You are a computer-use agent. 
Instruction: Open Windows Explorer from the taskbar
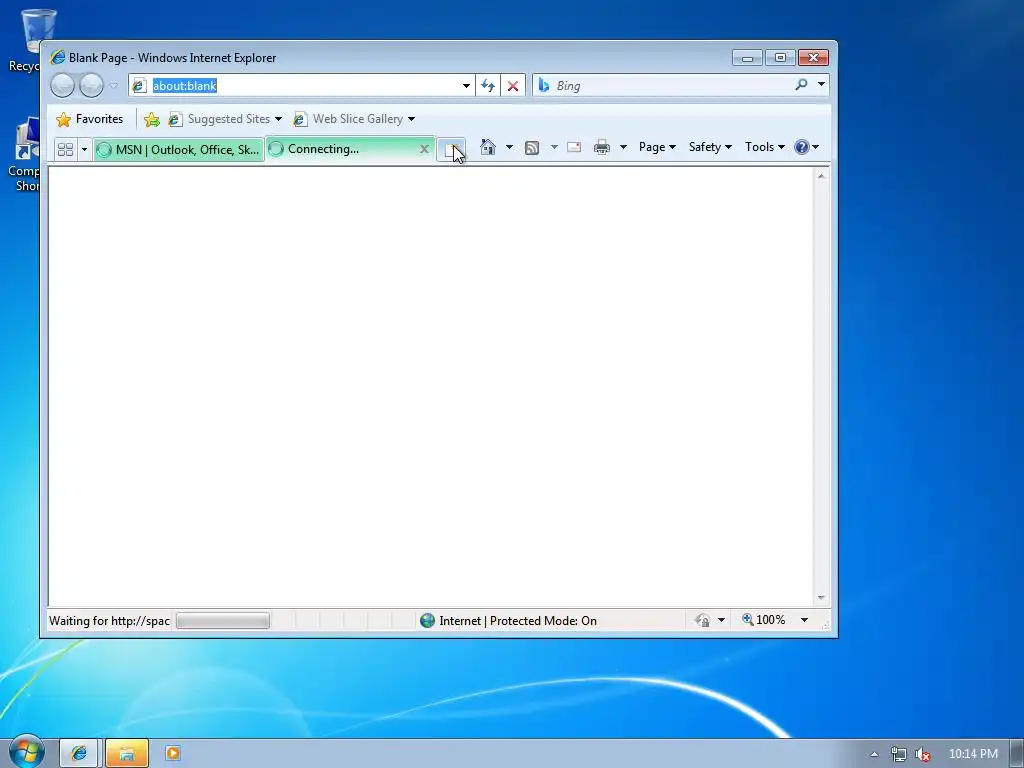pyautogui.click(x=127, y=753)
